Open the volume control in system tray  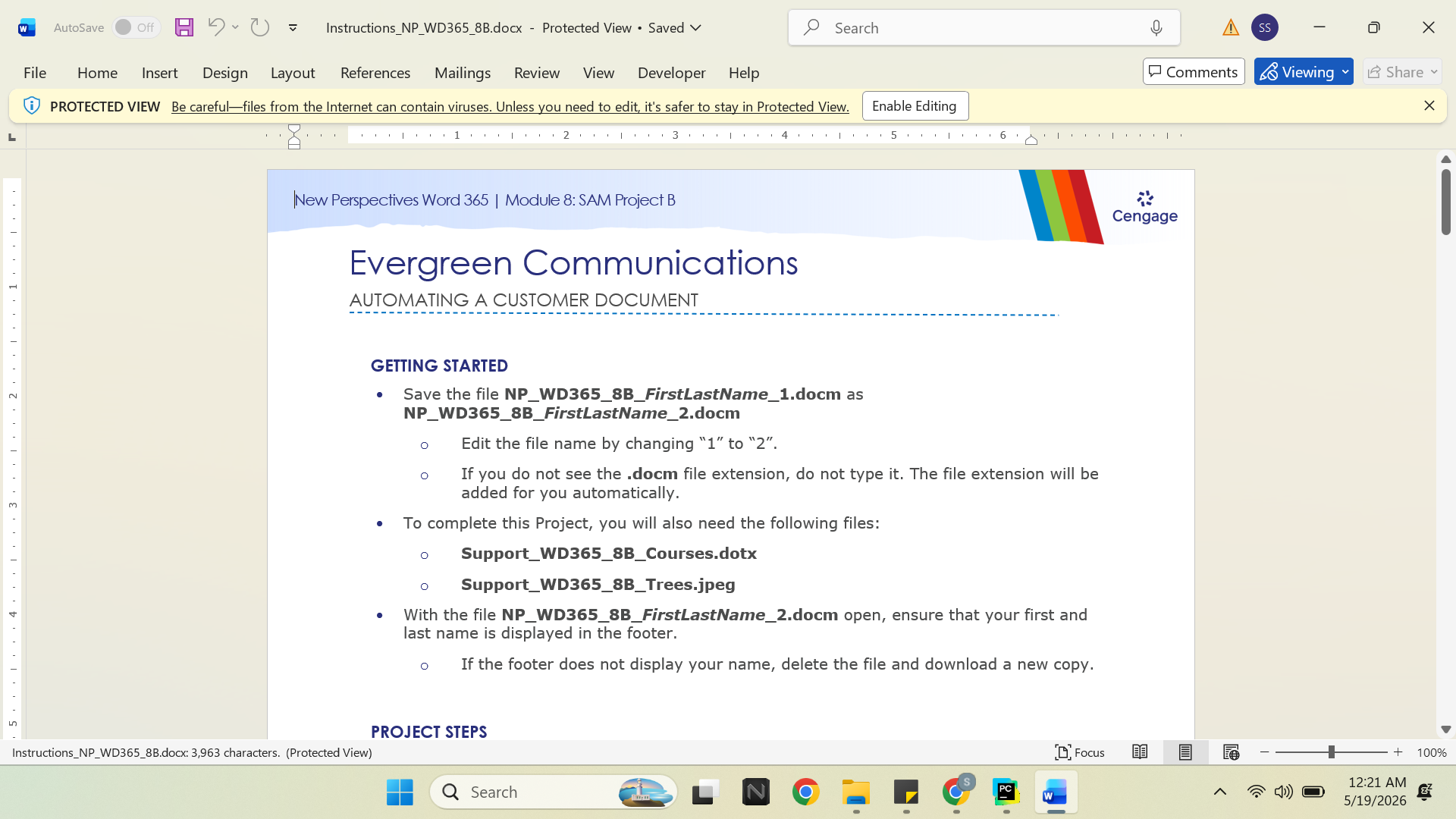(1283, 792)
